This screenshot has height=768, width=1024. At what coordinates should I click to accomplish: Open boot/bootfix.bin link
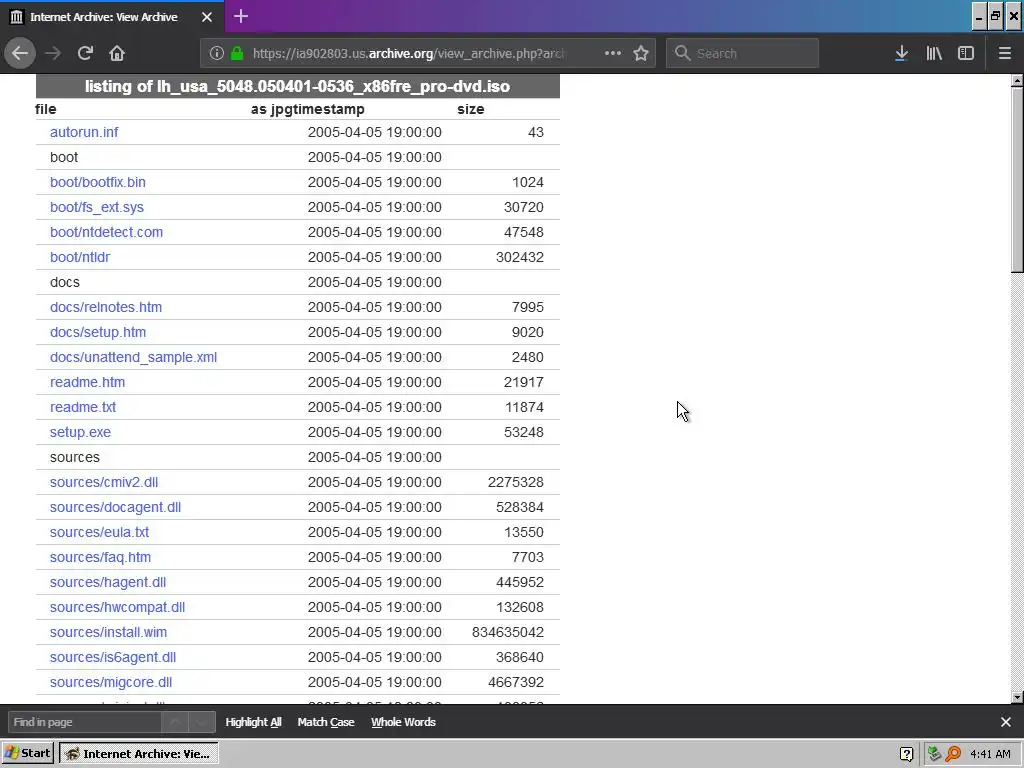97,182
